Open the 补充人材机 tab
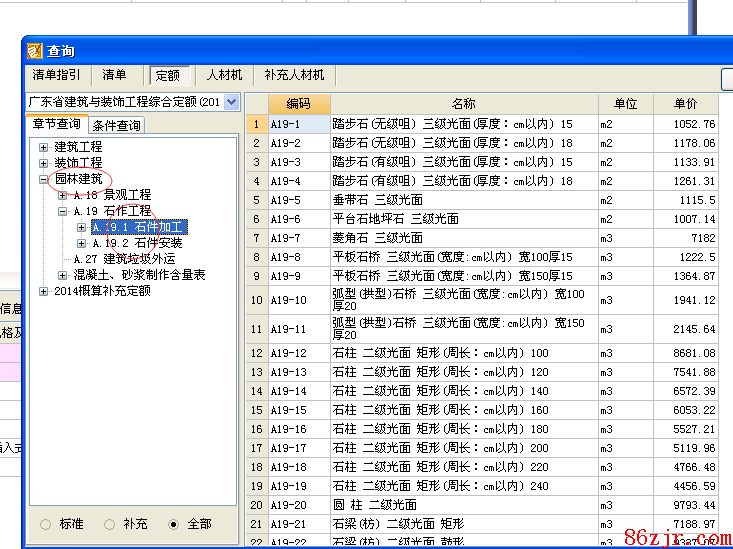 pos(294,75)
